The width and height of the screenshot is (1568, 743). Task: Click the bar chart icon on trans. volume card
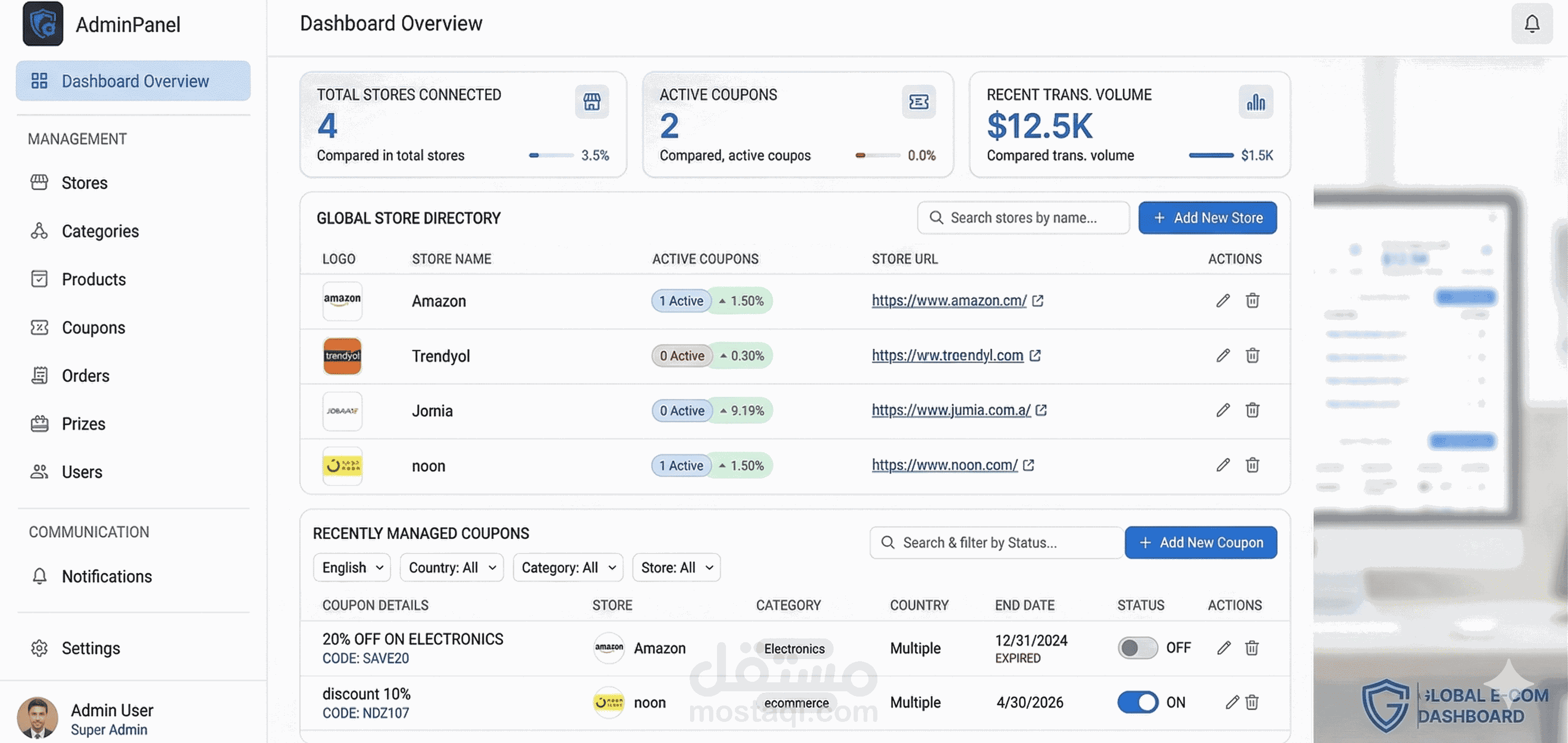click(1255, 102)
